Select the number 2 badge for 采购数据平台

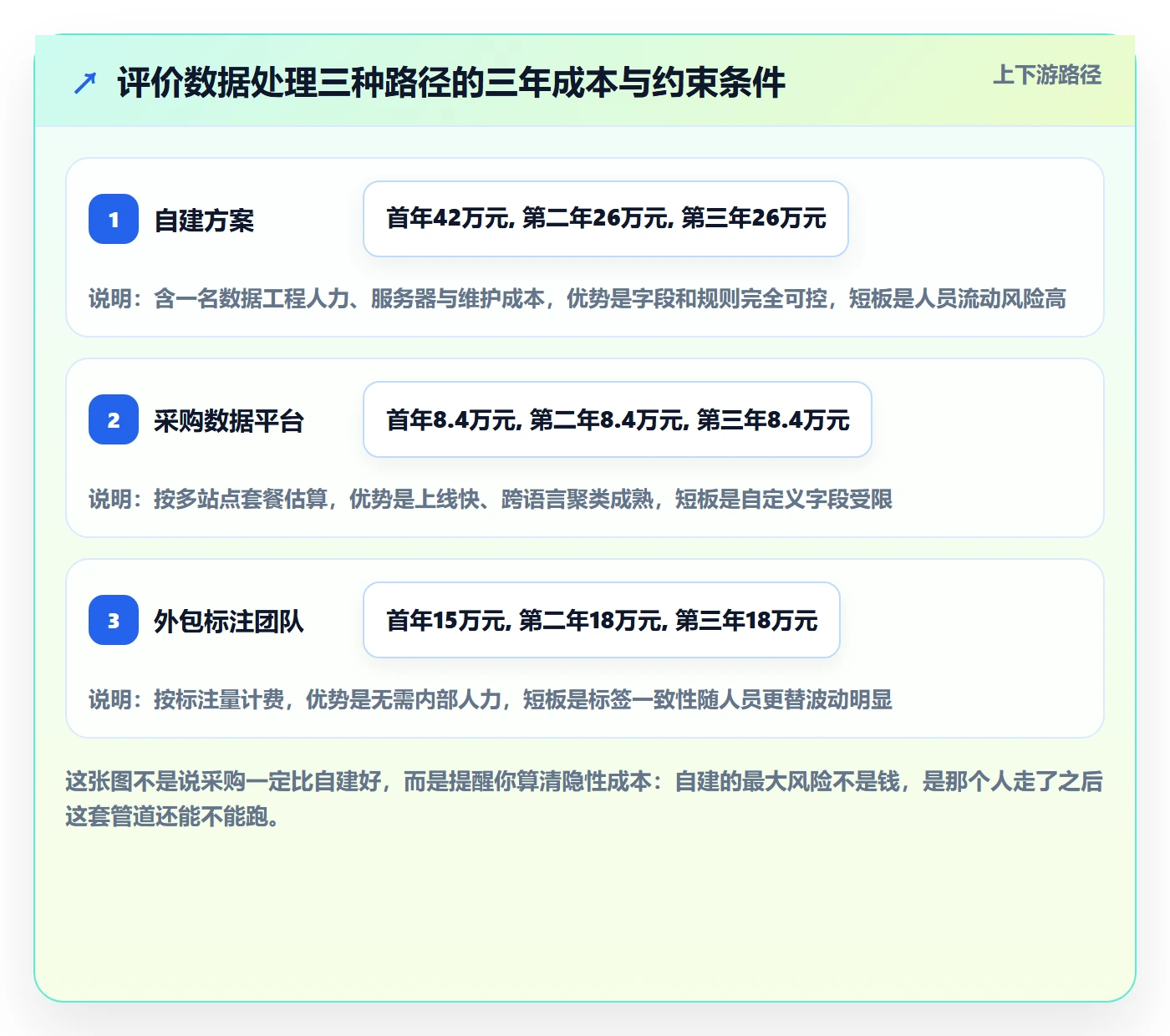(x=114, y=419)
